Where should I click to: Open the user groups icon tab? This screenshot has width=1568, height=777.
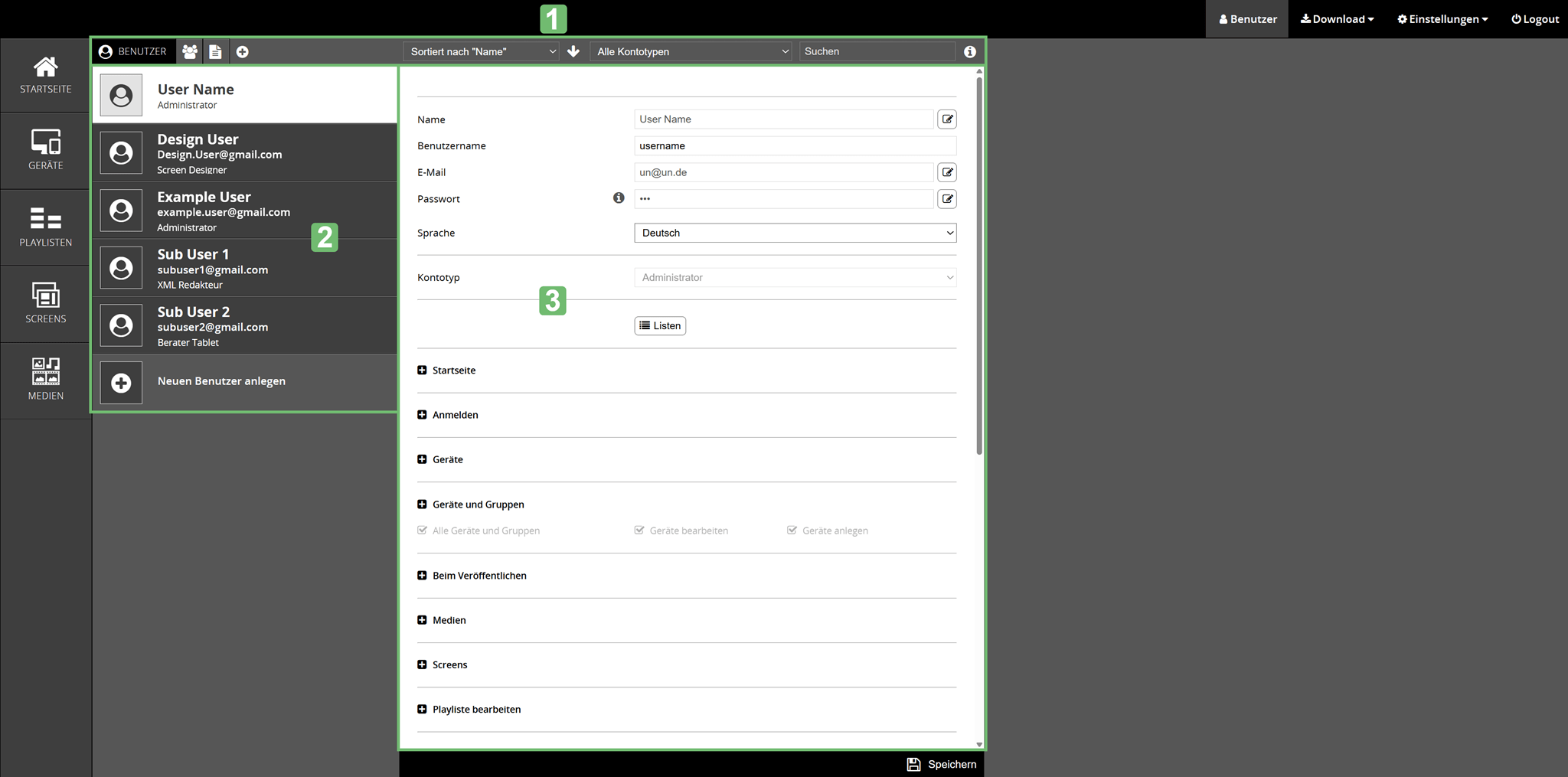[190, 51]
